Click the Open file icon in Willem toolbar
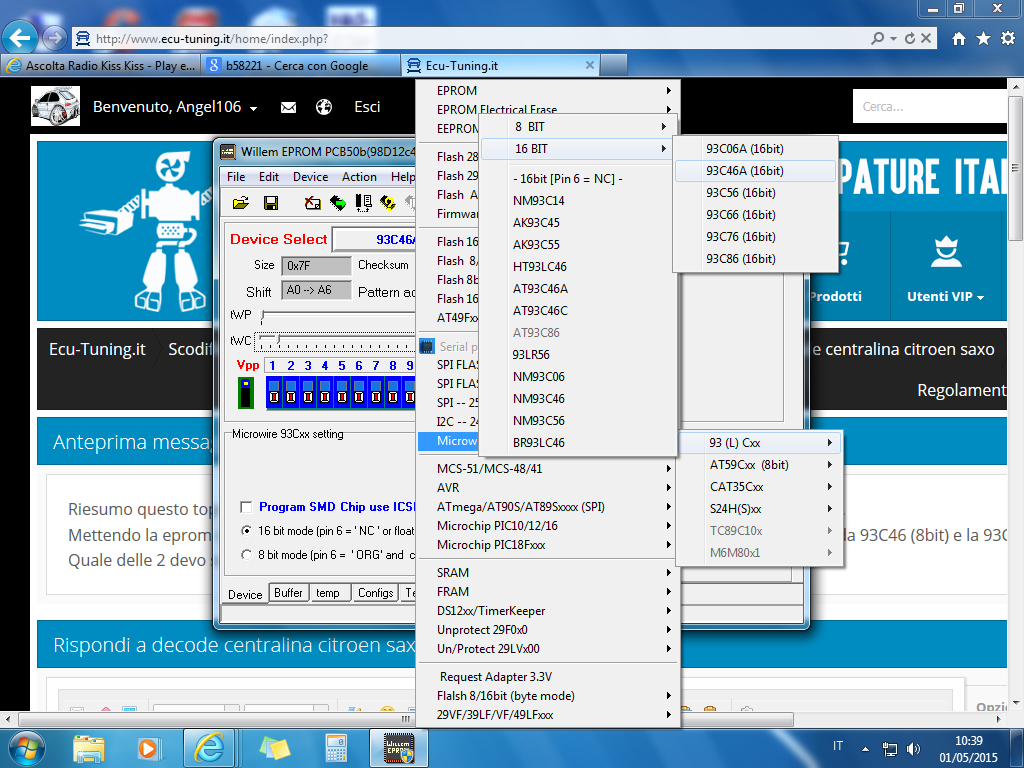The width and height of the screenshot is (1024, 768). coord(240,203)
